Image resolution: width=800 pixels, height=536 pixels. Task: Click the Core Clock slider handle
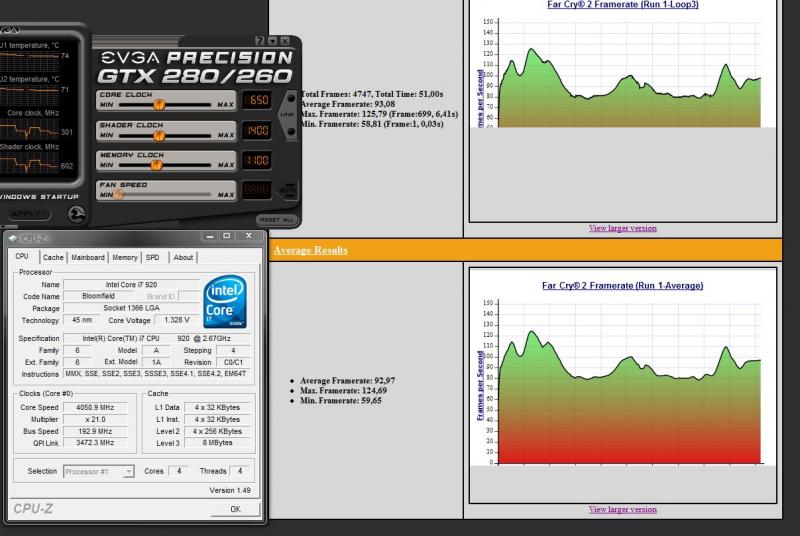[159, 105]
